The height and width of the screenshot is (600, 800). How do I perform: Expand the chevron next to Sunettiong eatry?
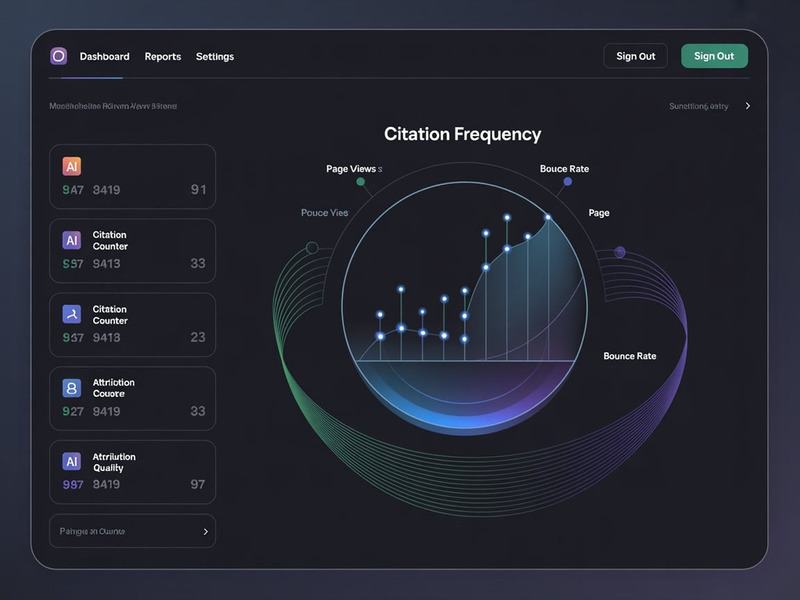pos(747,106)
